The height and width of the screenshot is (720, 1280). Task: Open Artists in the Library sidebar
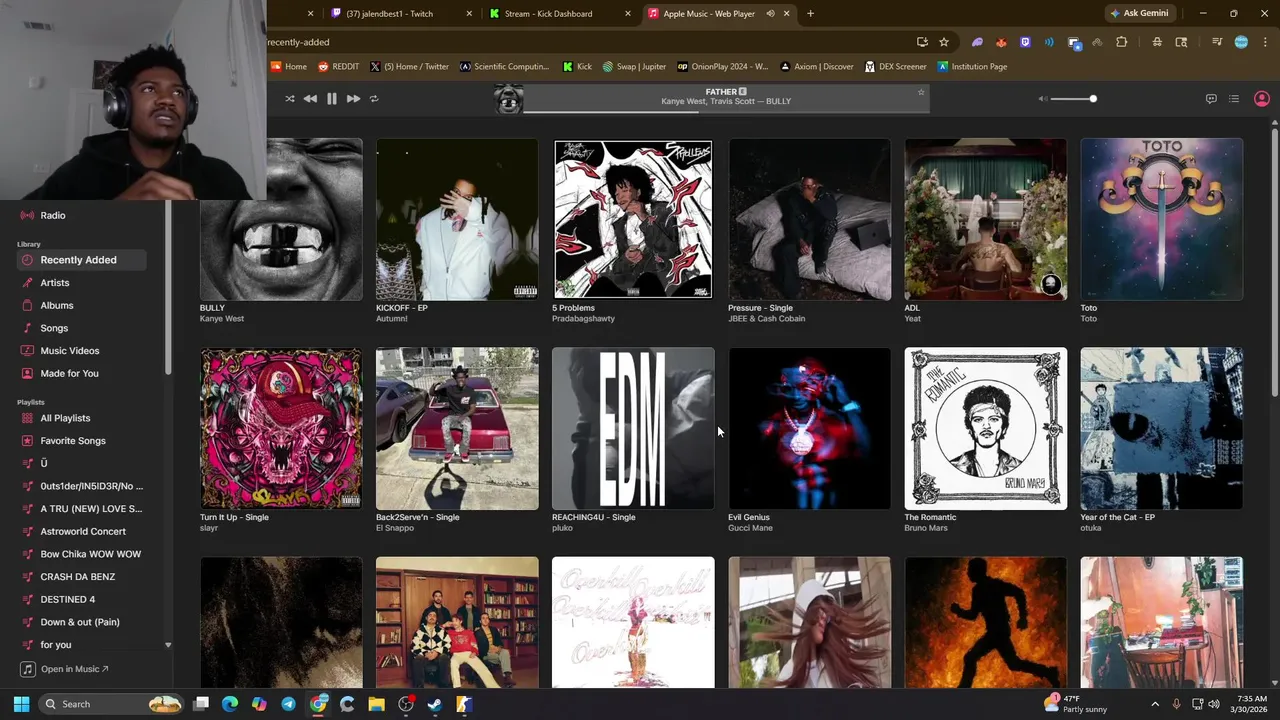[55, 283]
